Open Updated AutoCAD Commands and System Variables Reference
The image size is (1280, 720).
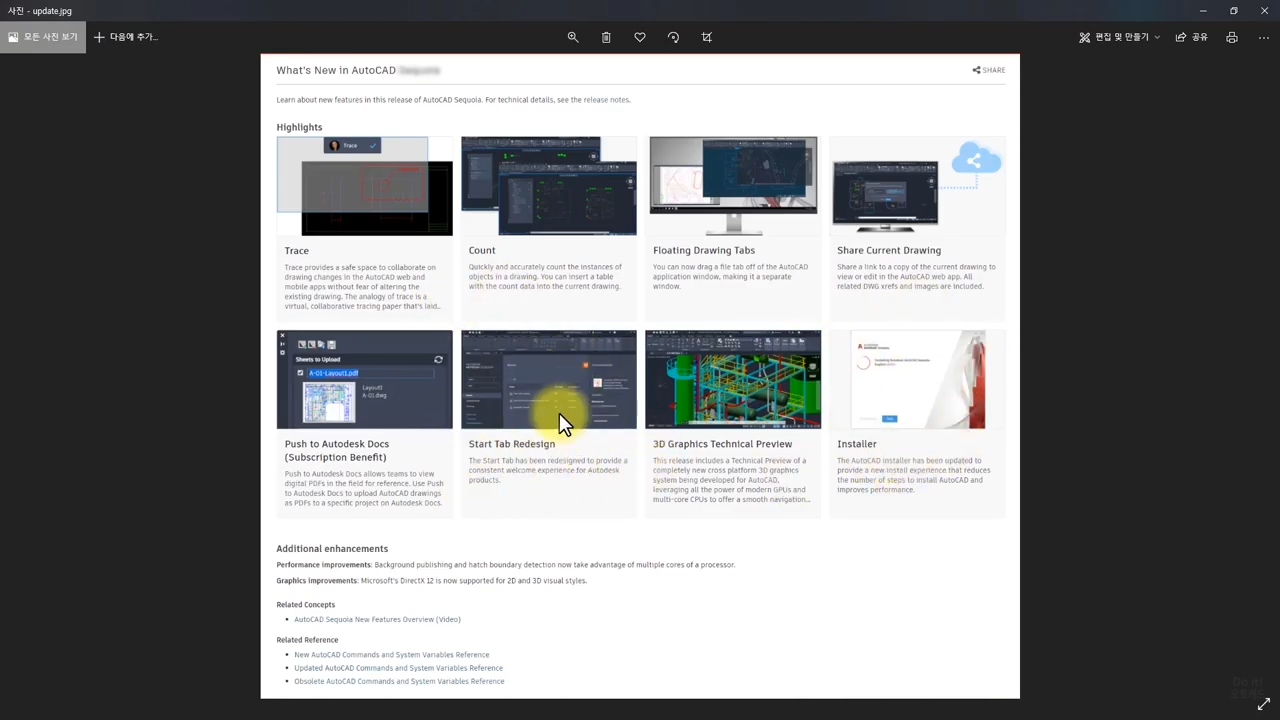coord(398,668)
